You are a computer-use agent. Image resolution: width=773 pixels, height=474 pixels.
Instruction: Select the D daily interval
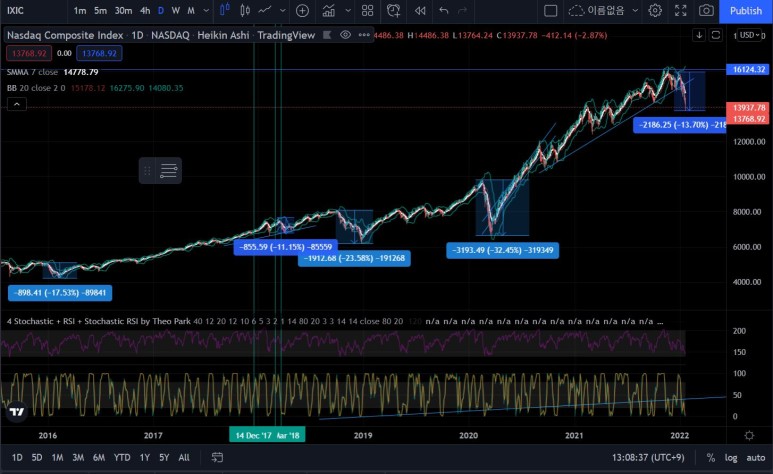[161, 10]
